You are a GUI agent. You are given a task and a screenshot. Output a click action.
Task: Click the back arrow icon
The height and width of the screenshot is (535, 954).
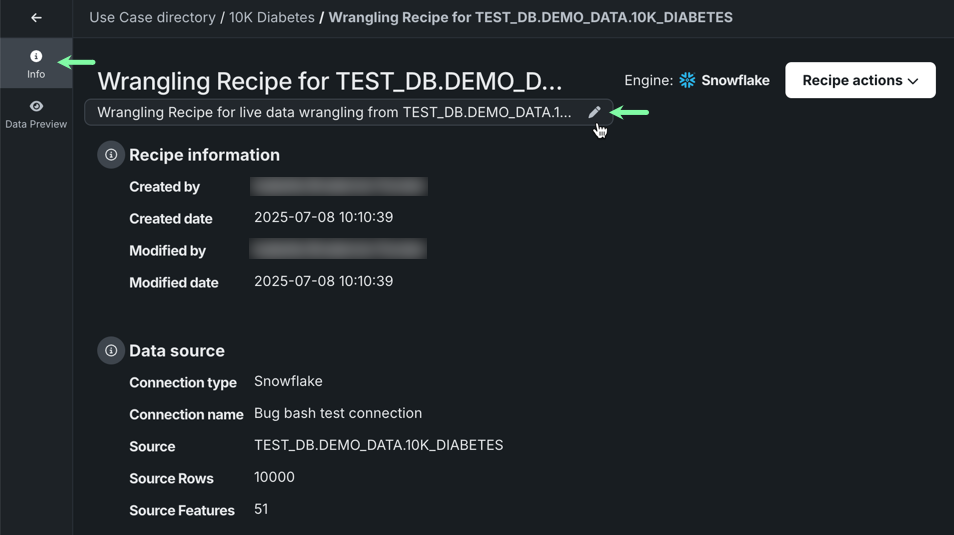coord(36,18)
